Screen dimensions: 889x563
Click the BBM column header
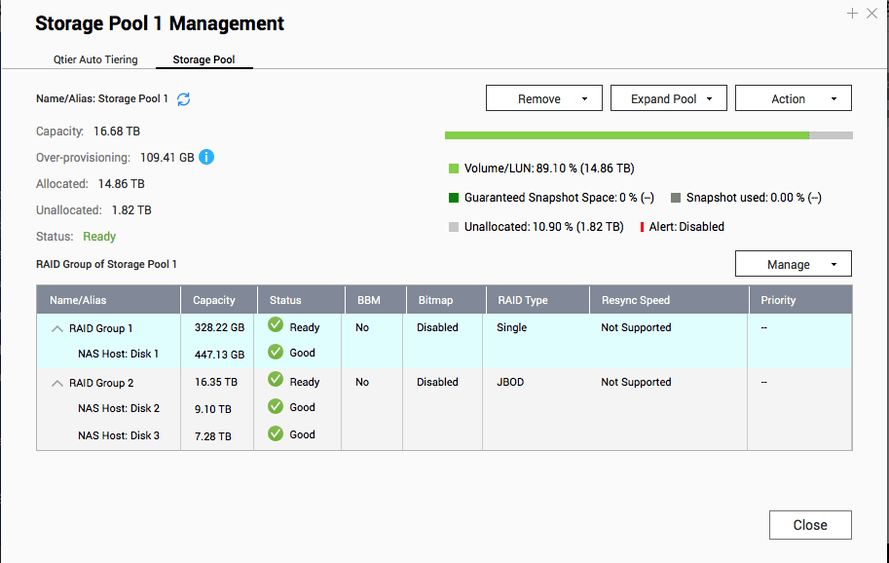point(376,300)
